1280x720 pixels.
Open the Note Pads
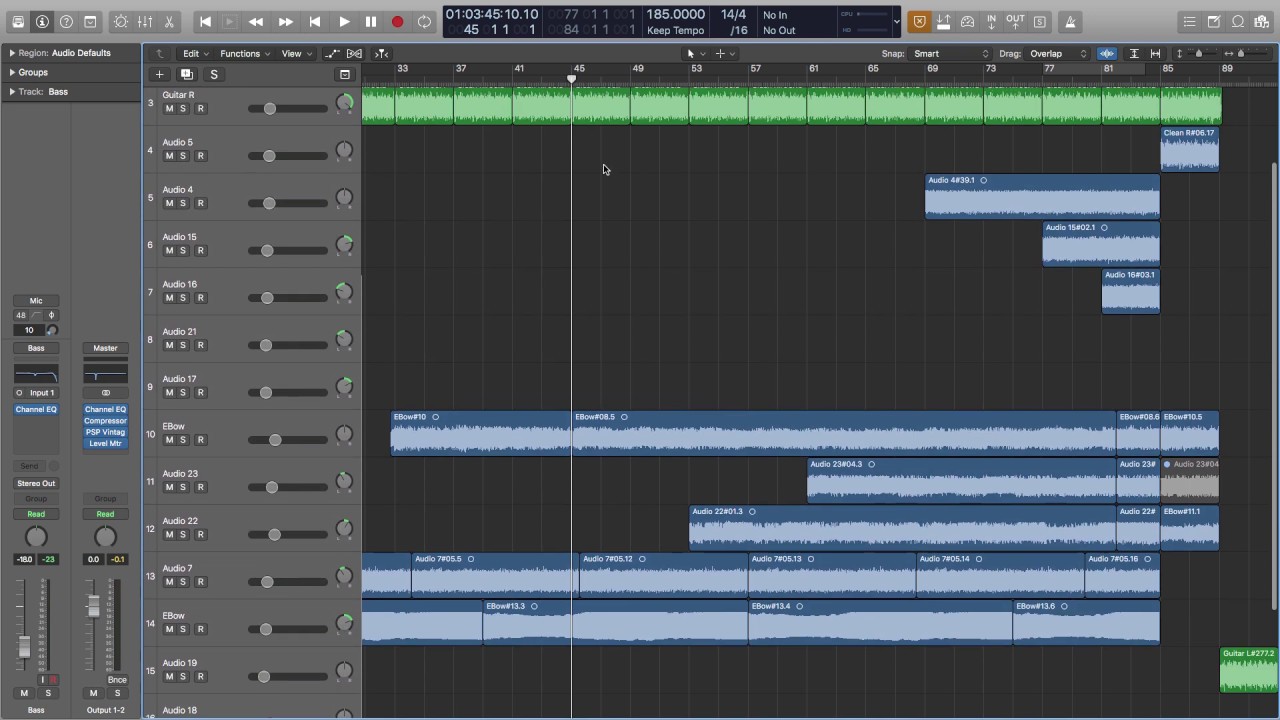coord(1214,22)
